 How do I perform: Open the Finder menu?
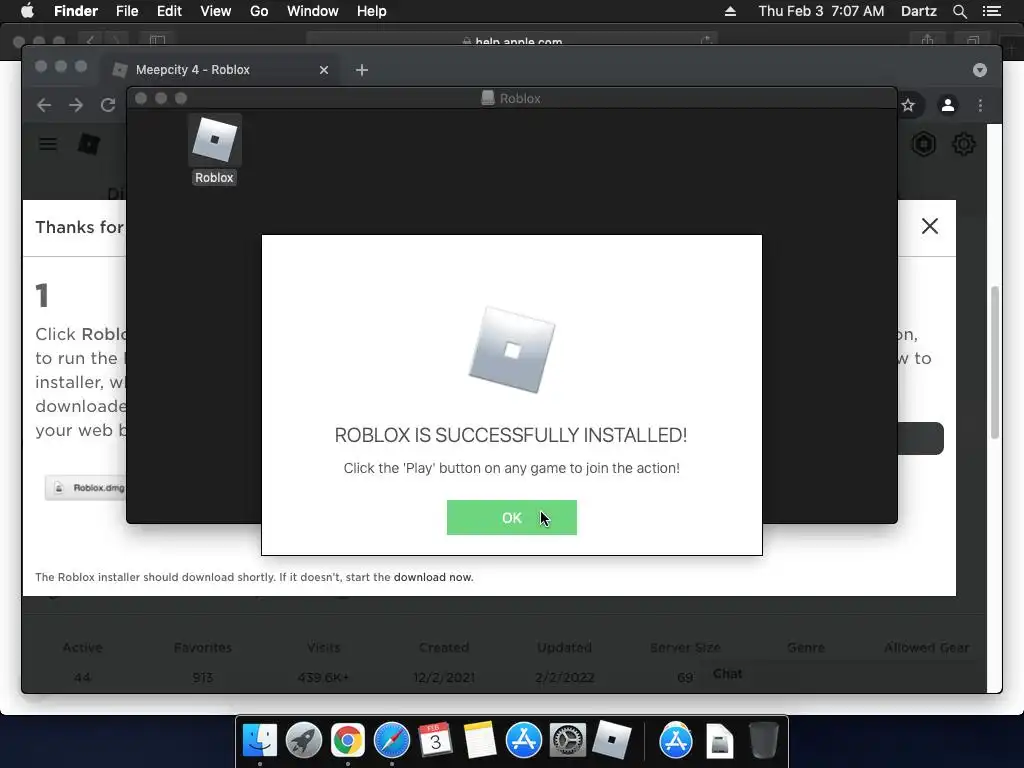coord(76,11)
